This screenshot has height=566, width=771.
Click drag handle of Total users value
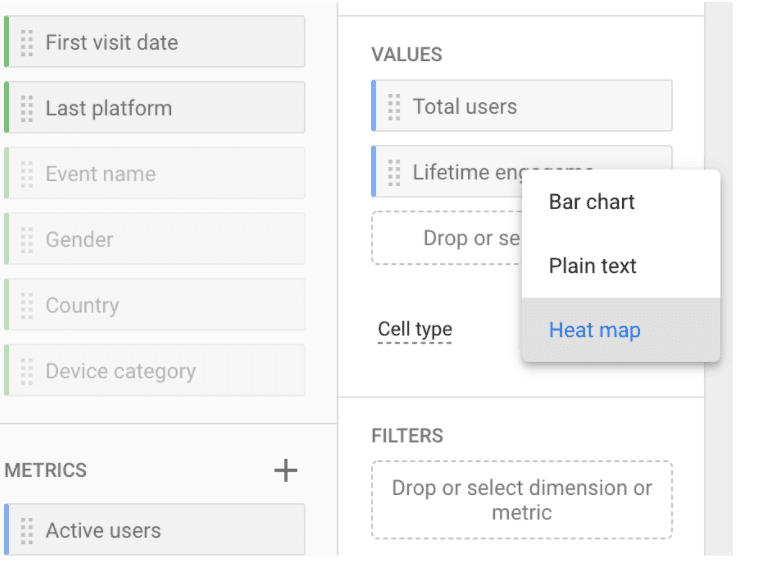(394, 107)
